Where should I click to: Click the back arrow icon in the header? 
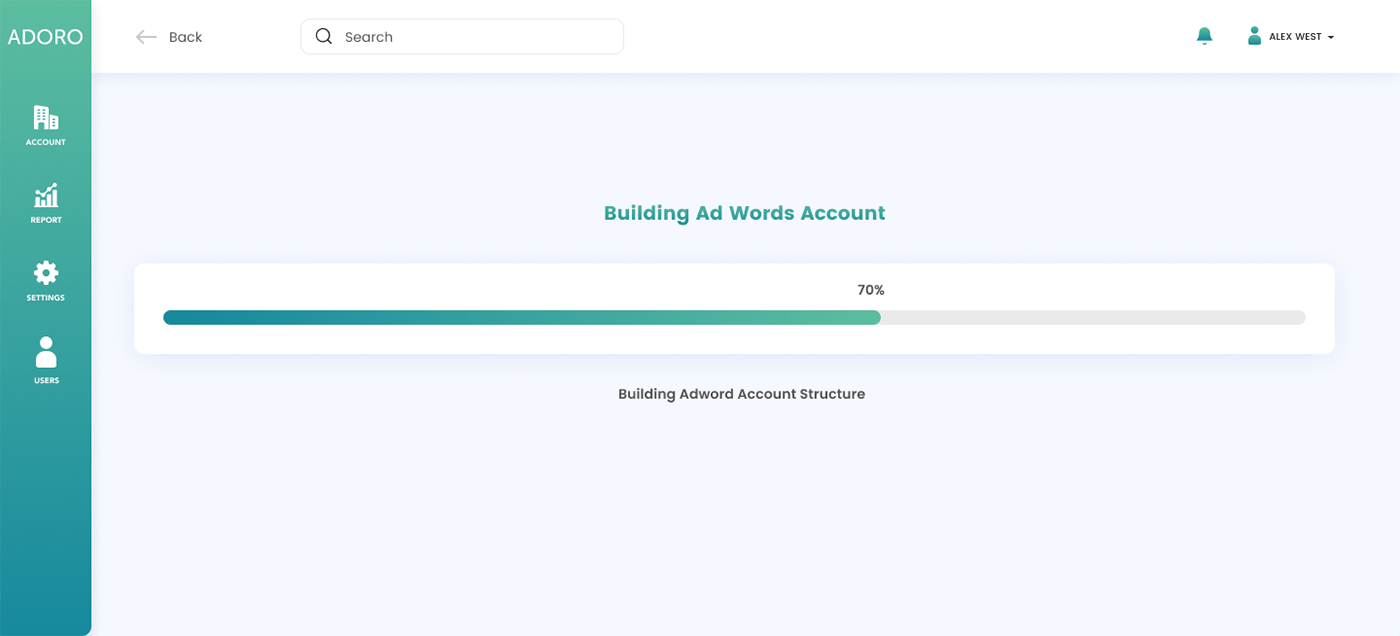pyautogui.click(x=144, y=36)
